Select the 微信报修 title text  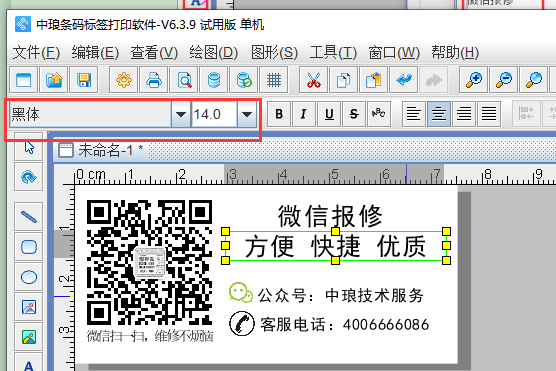(330, 216)
